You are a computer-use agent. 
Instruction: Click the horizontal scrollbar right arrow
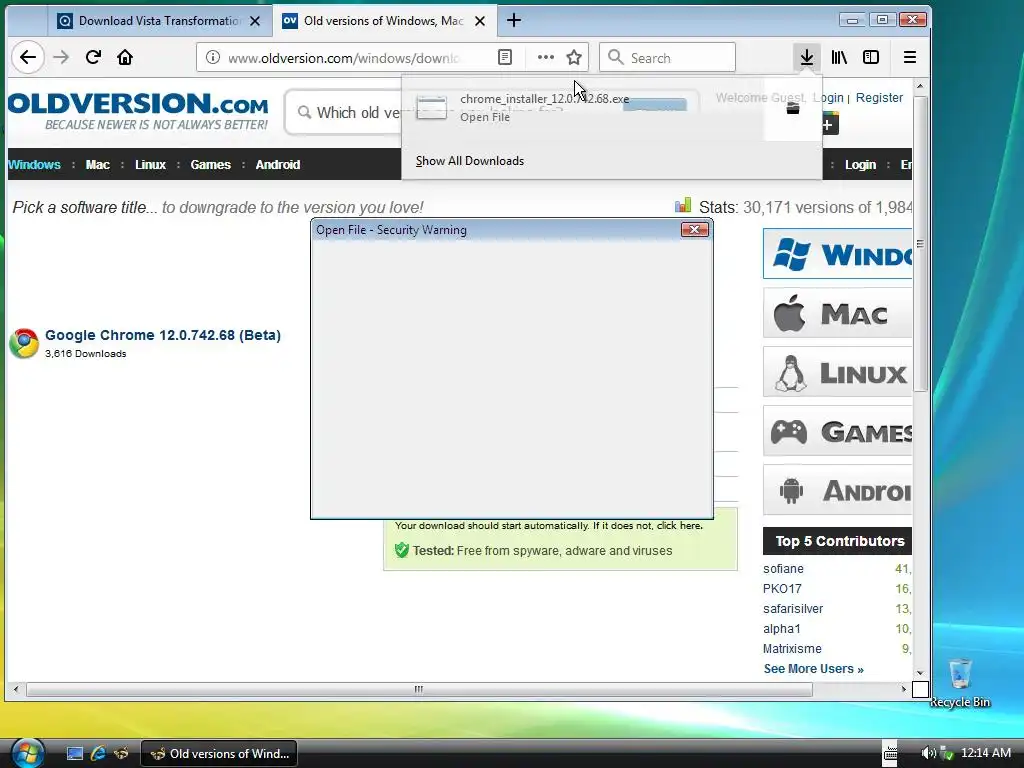point(904,689)
